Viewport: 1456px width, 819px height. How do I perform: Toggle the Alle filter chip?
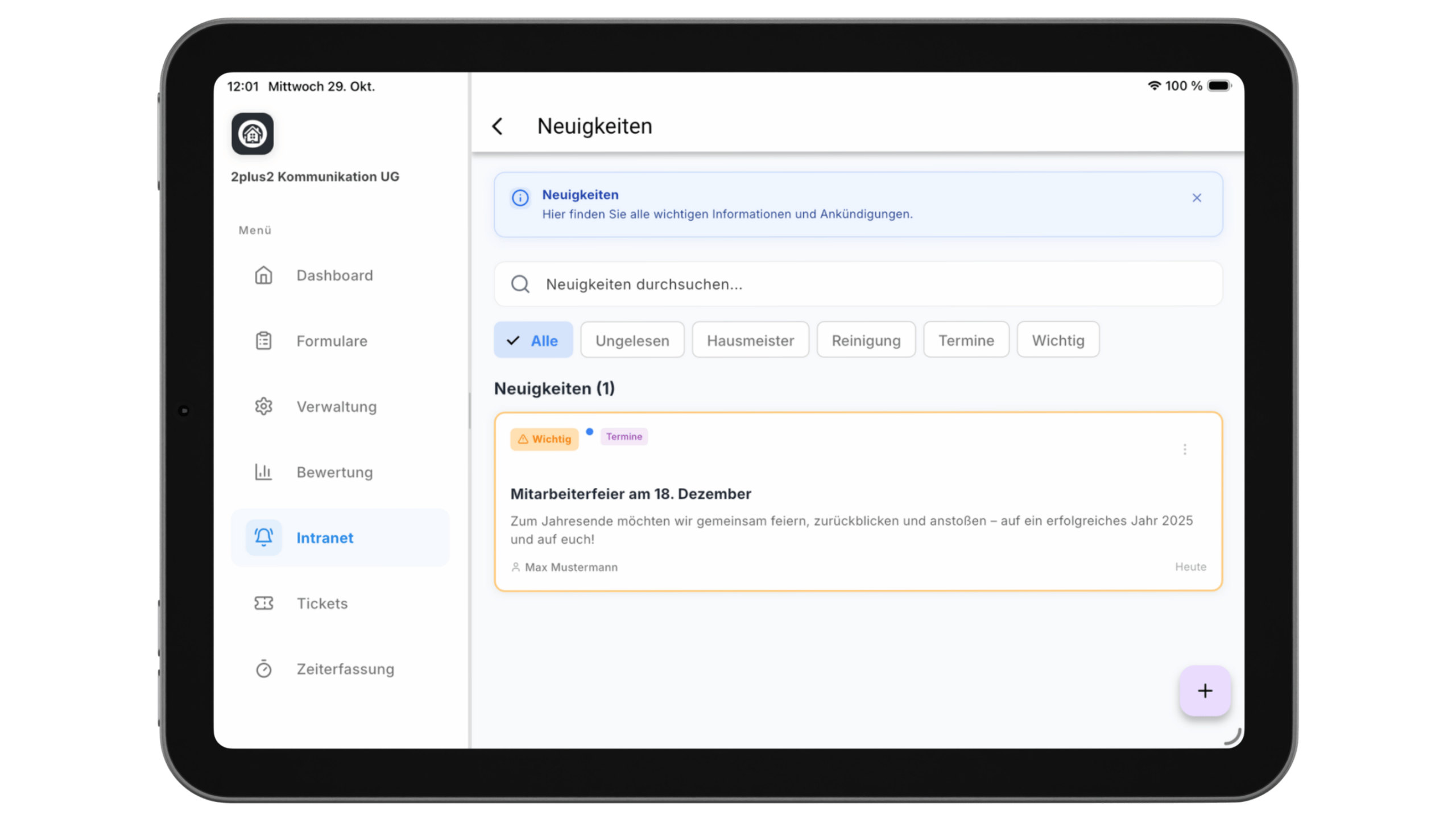pos(533,340)
